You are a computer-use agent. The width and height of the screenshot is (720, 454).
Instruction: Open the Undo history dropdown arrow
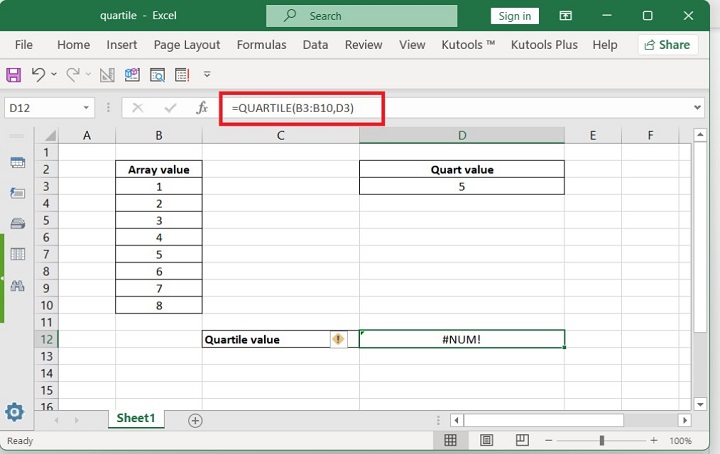click(54, 75)
